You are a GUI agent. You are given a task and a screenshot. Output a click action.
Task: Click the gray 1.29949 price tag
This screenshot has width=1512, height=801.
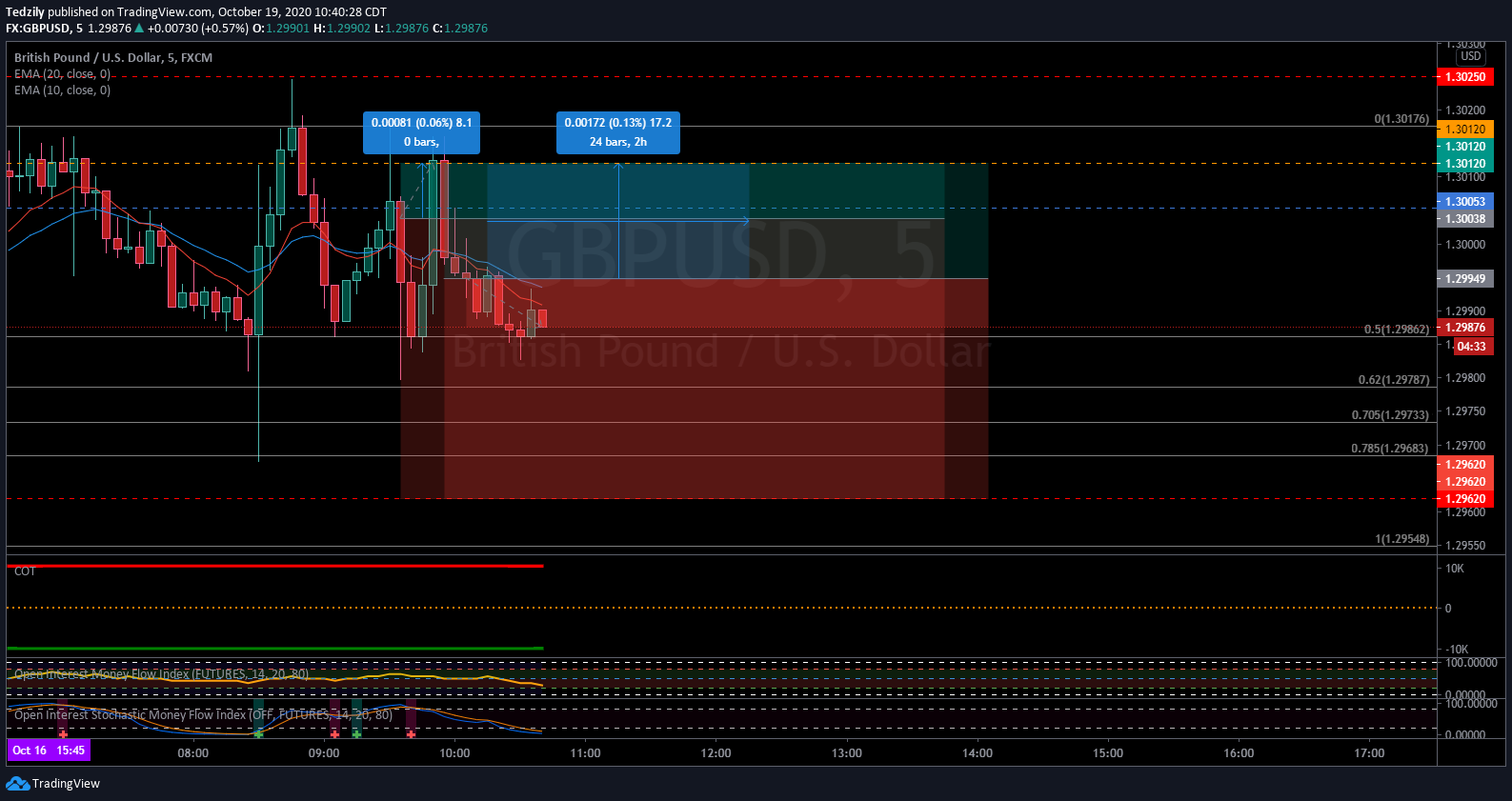(x=1464, y=279)
